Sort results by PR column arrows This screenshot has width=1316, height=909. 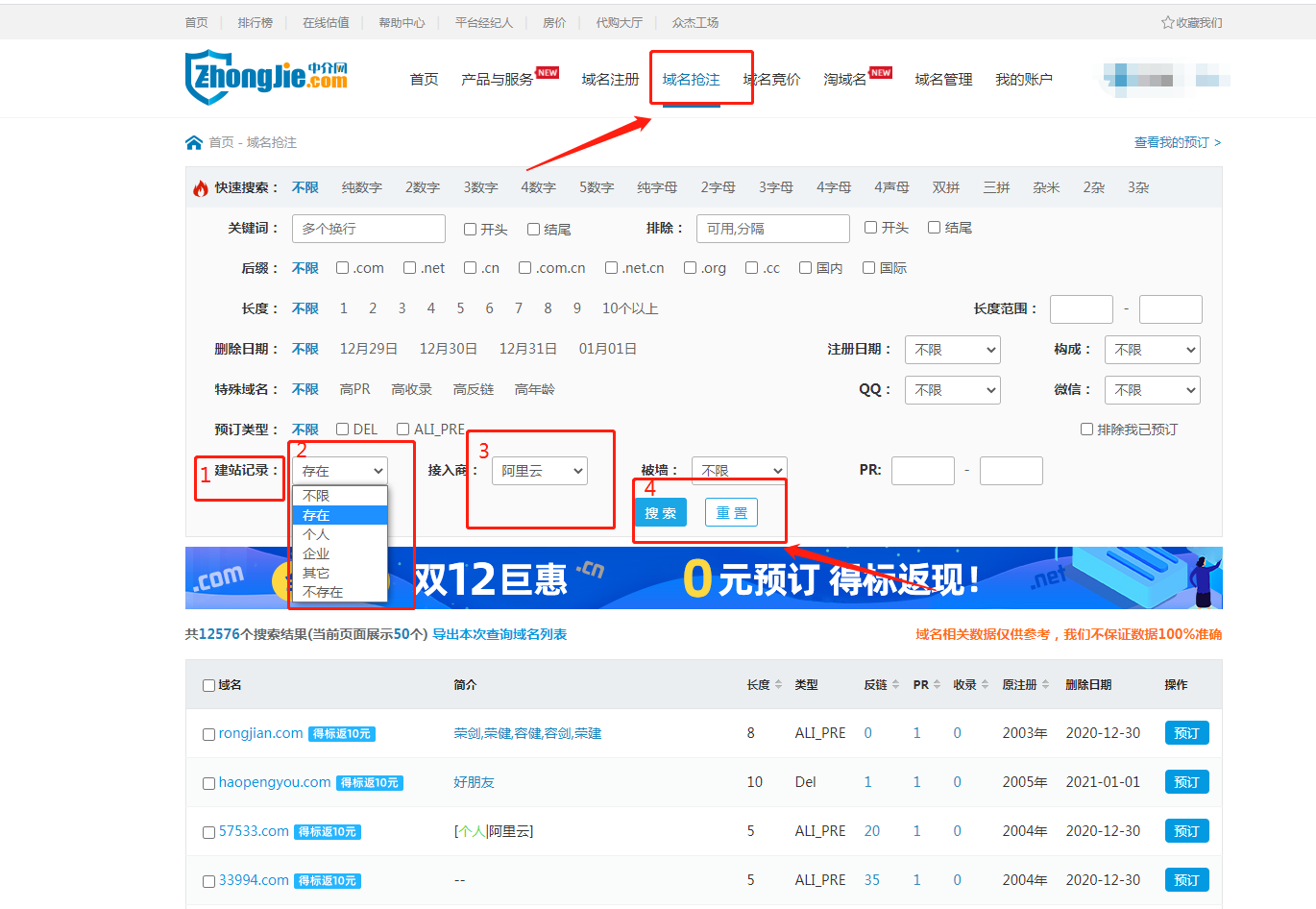(x=937, y=685)
